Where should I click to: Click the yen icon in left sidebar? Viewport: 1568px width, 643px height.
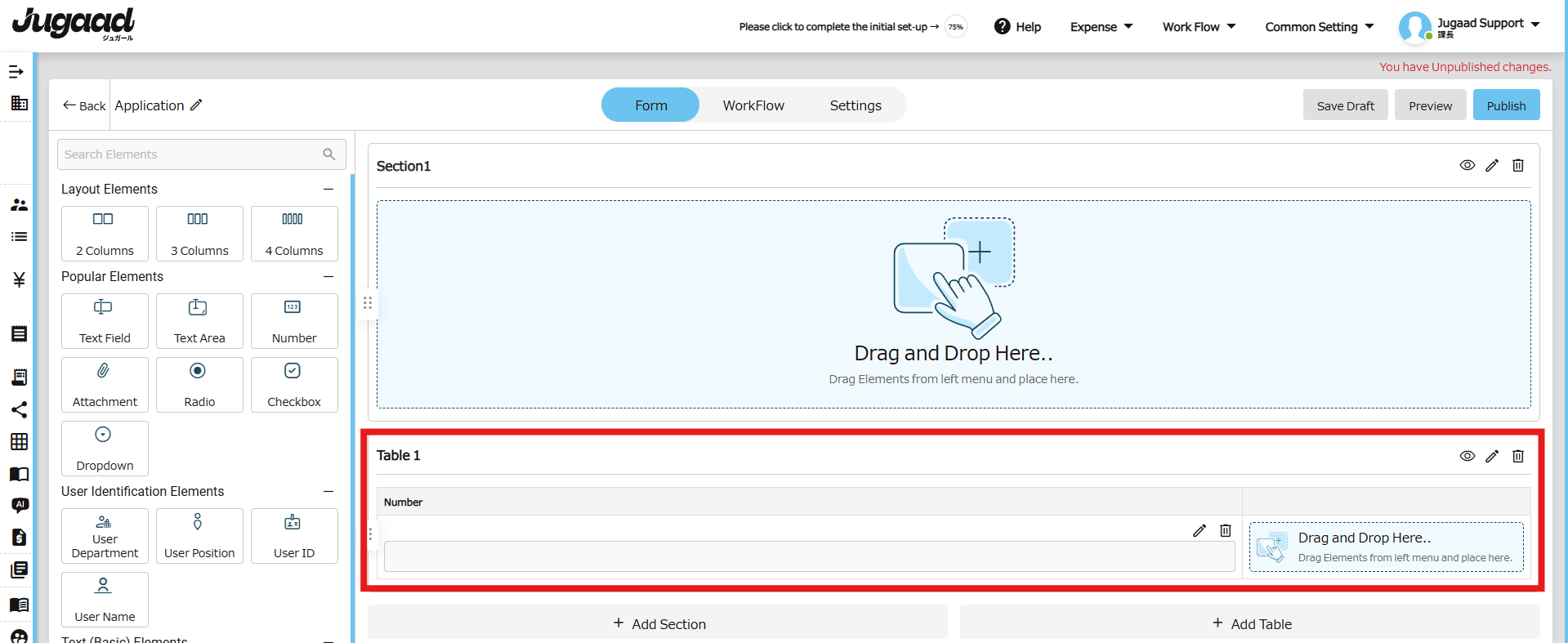coord(19,280)
